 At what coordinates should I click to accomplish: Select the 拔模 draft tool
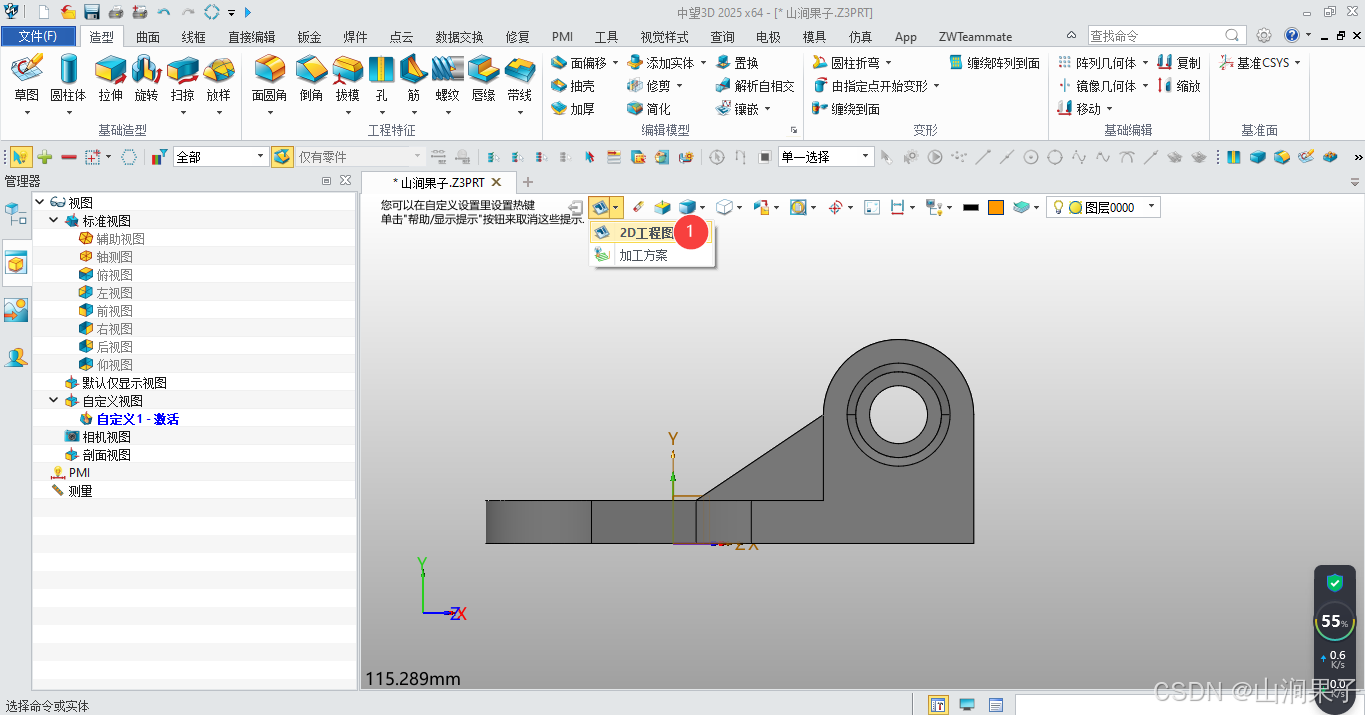pos(347,78)
